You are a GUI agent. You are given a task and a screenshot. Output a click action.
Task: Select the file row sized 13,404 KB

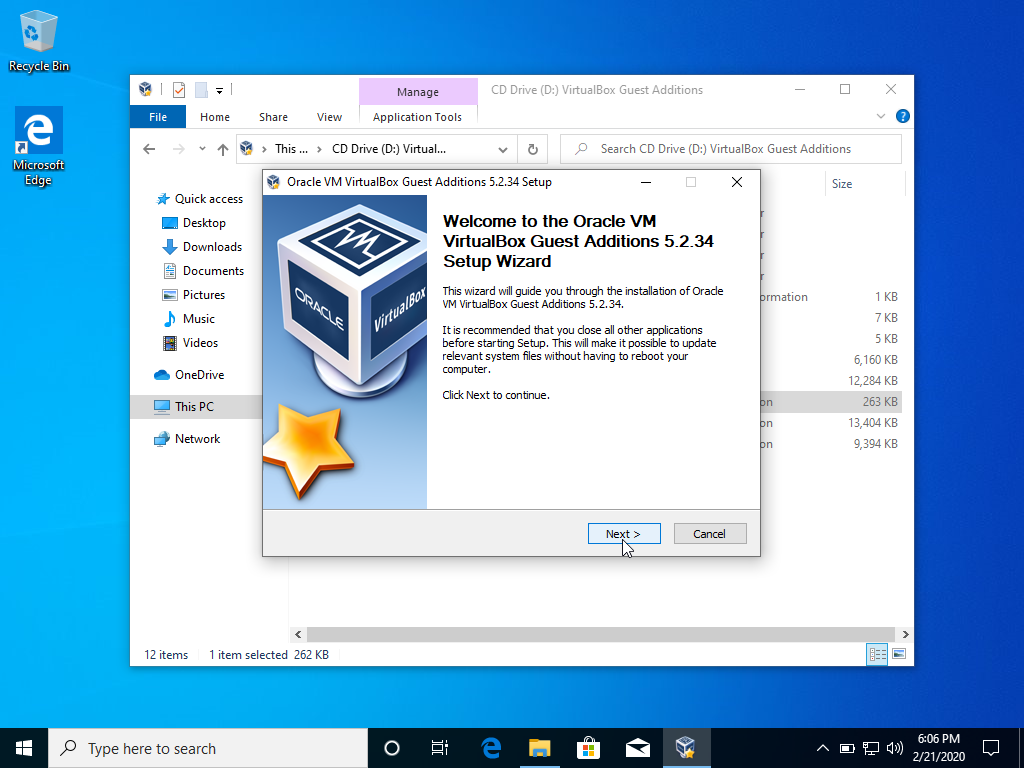tap(831, 423)
